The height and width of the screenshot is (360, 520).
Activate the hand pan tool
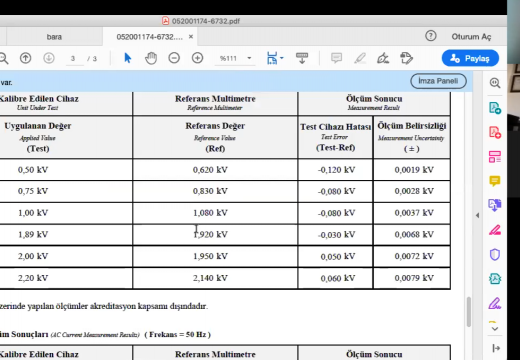pos(151,58)
